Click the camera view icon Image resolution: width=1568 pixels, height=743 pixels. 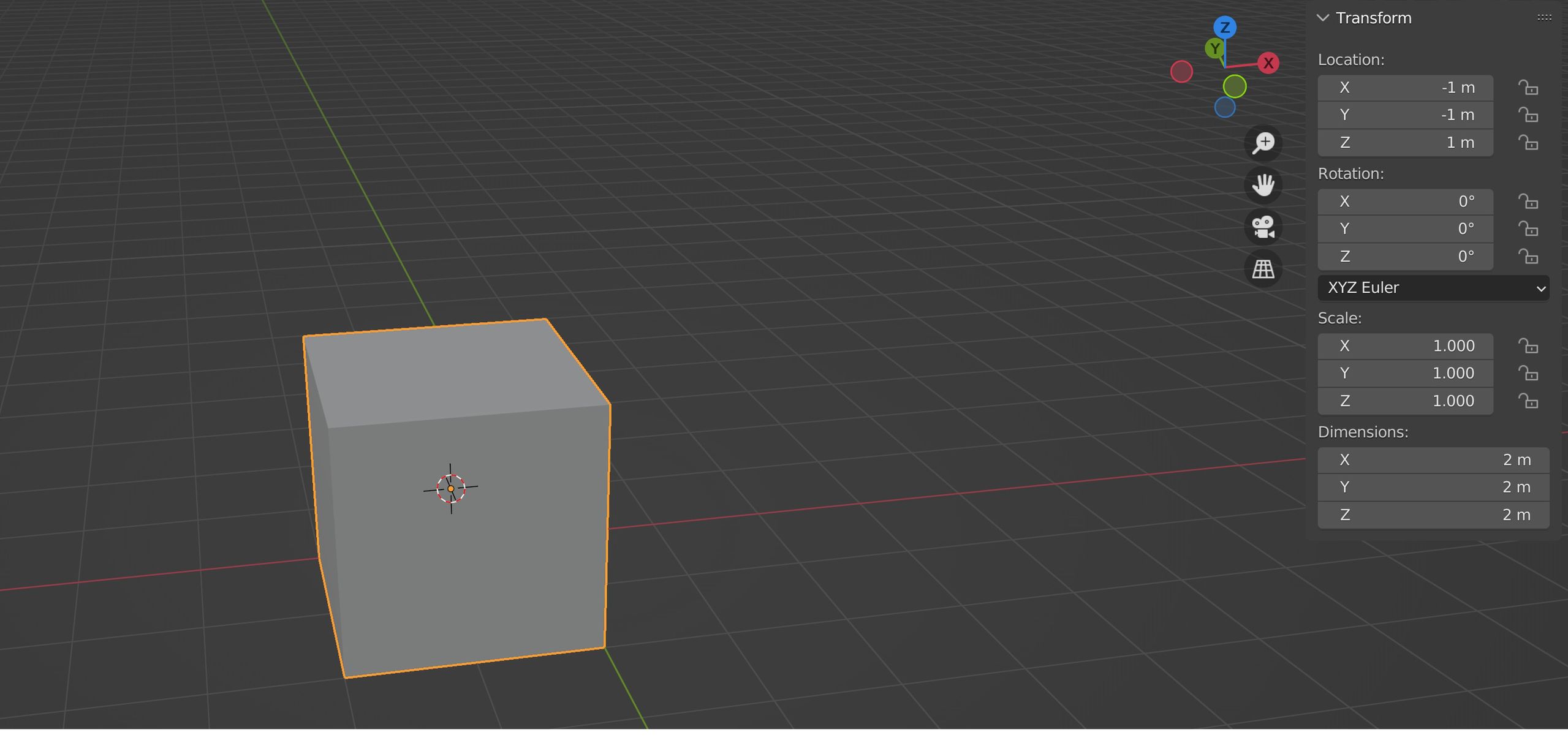(x=1264, y=227)
